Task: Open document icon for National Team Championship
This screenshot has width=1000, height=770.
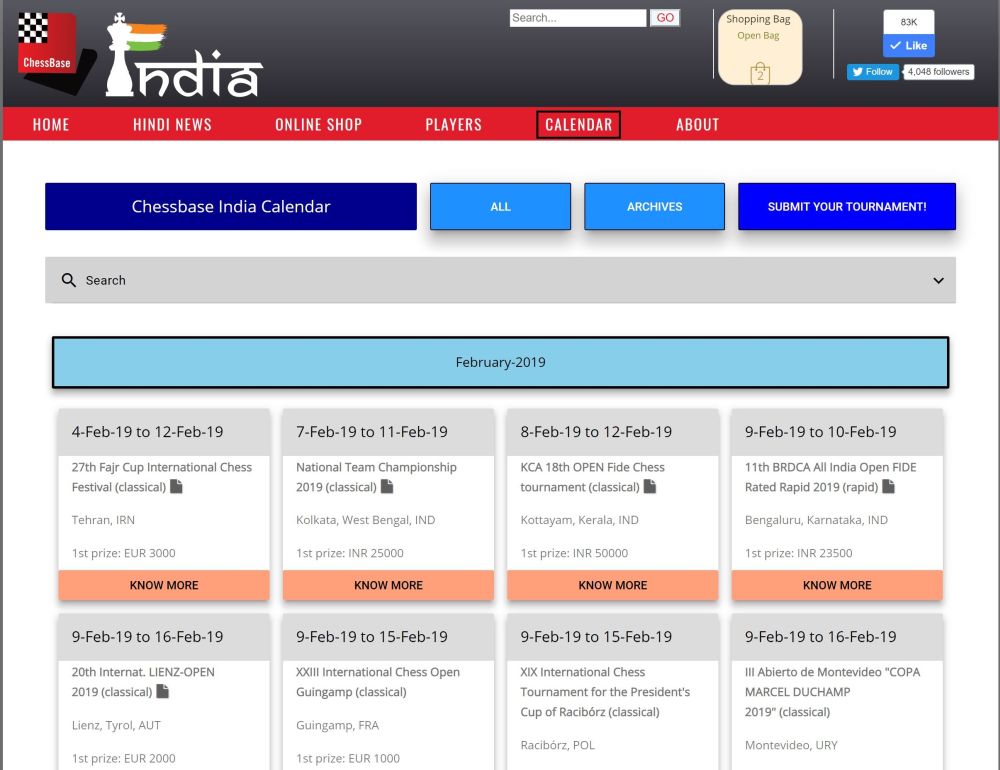Action: pyautogui.click(x=387, y=487)
